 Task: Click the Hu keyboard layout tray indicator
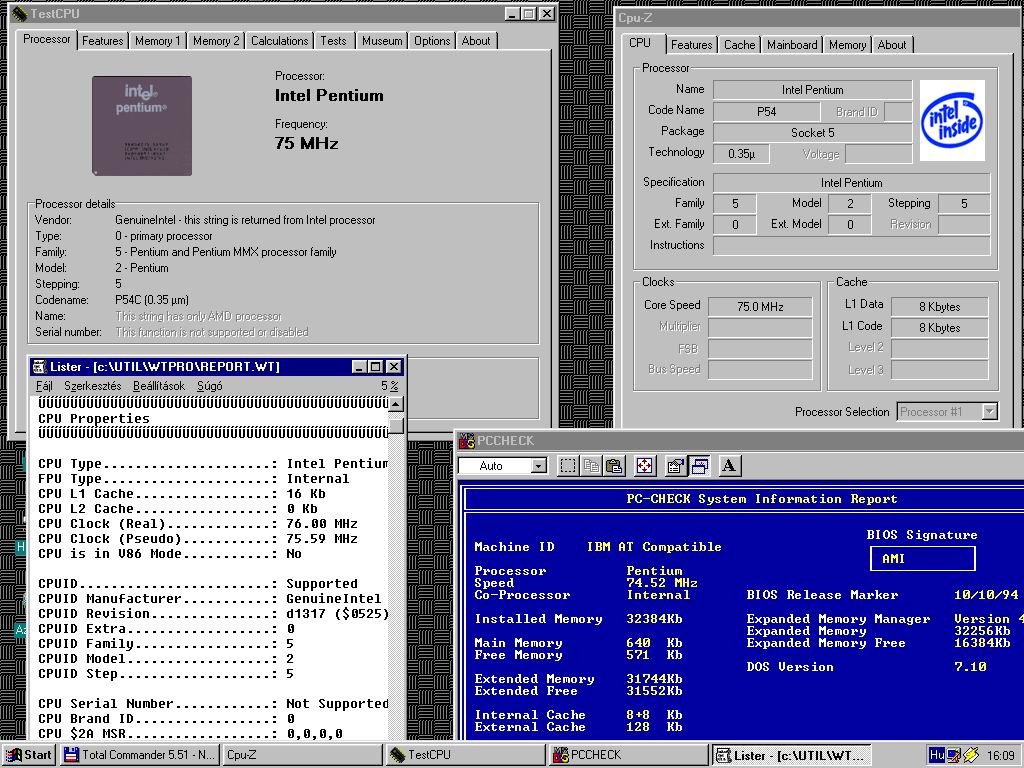937,755
